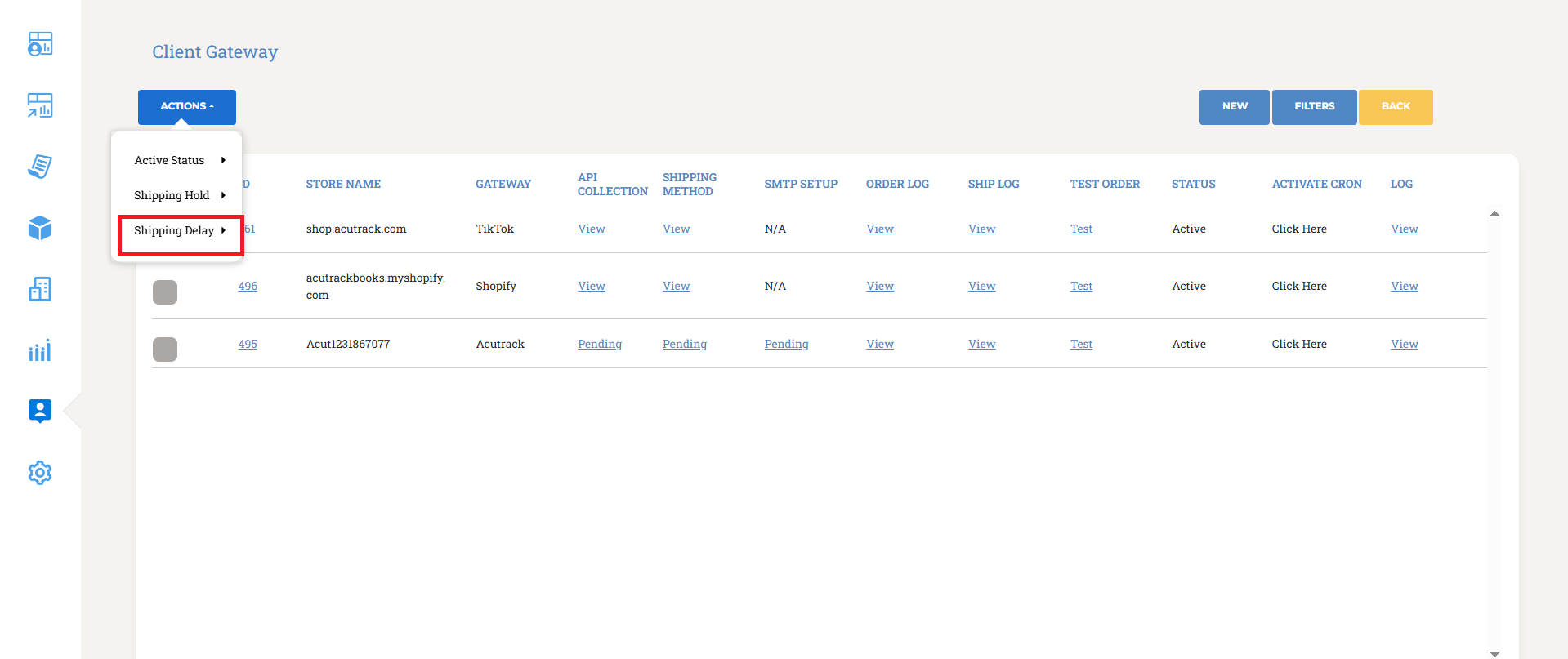This screenshot has width=1568, height=659.
Task: Expand Shipping Delay submenu
Action: [x=180, y=231]
